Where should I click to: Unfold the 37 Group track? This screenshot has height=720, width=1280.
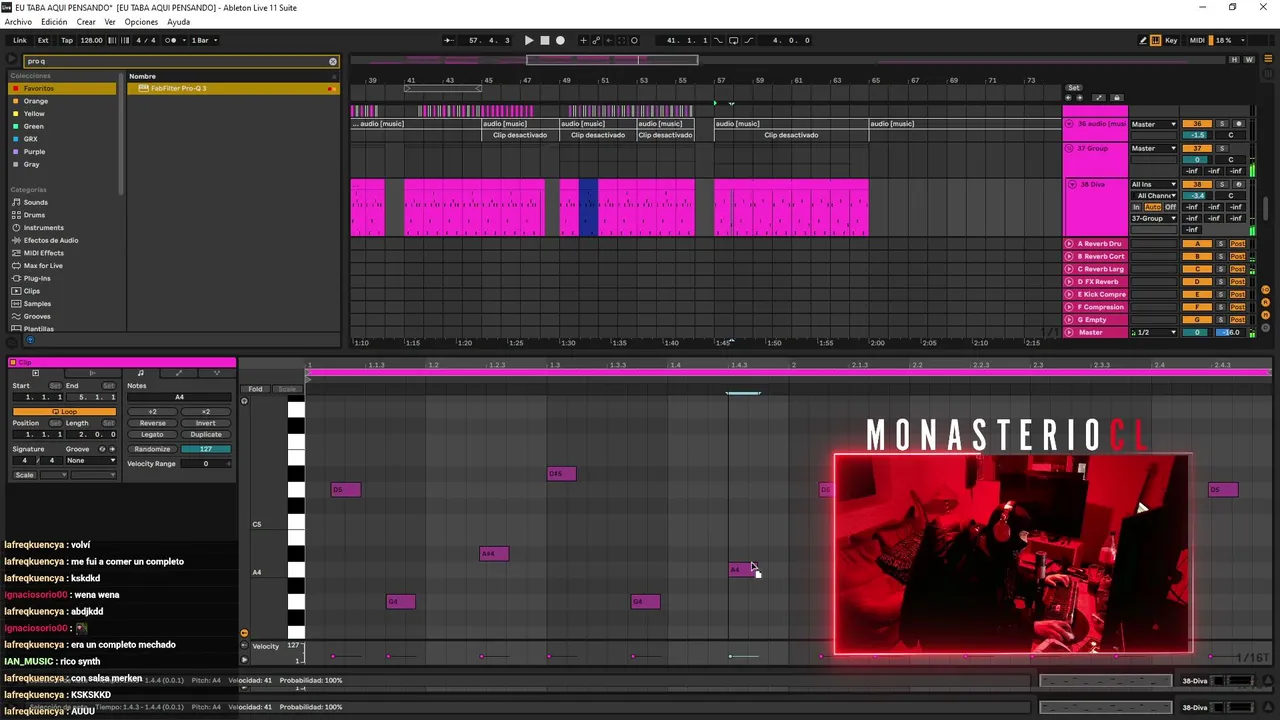tap(1069, 149)
